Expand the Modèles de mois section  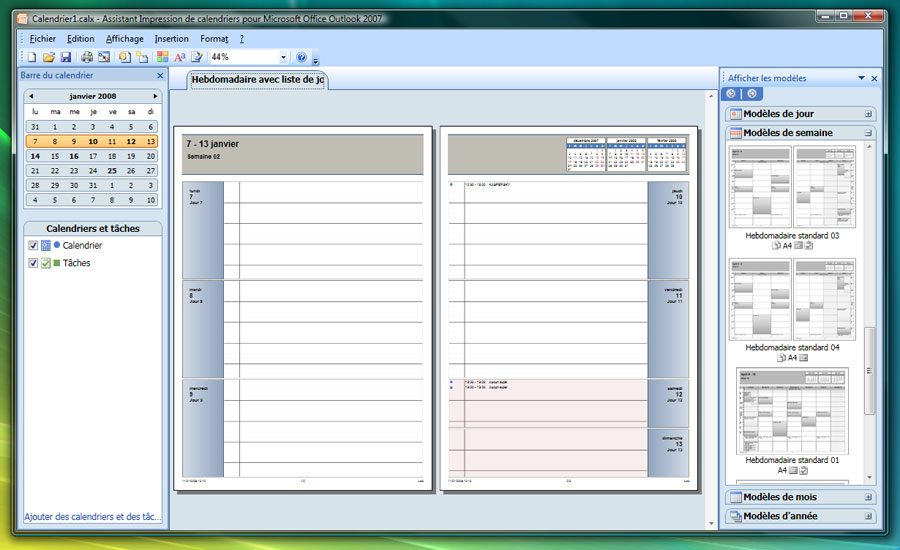[868, 497]
